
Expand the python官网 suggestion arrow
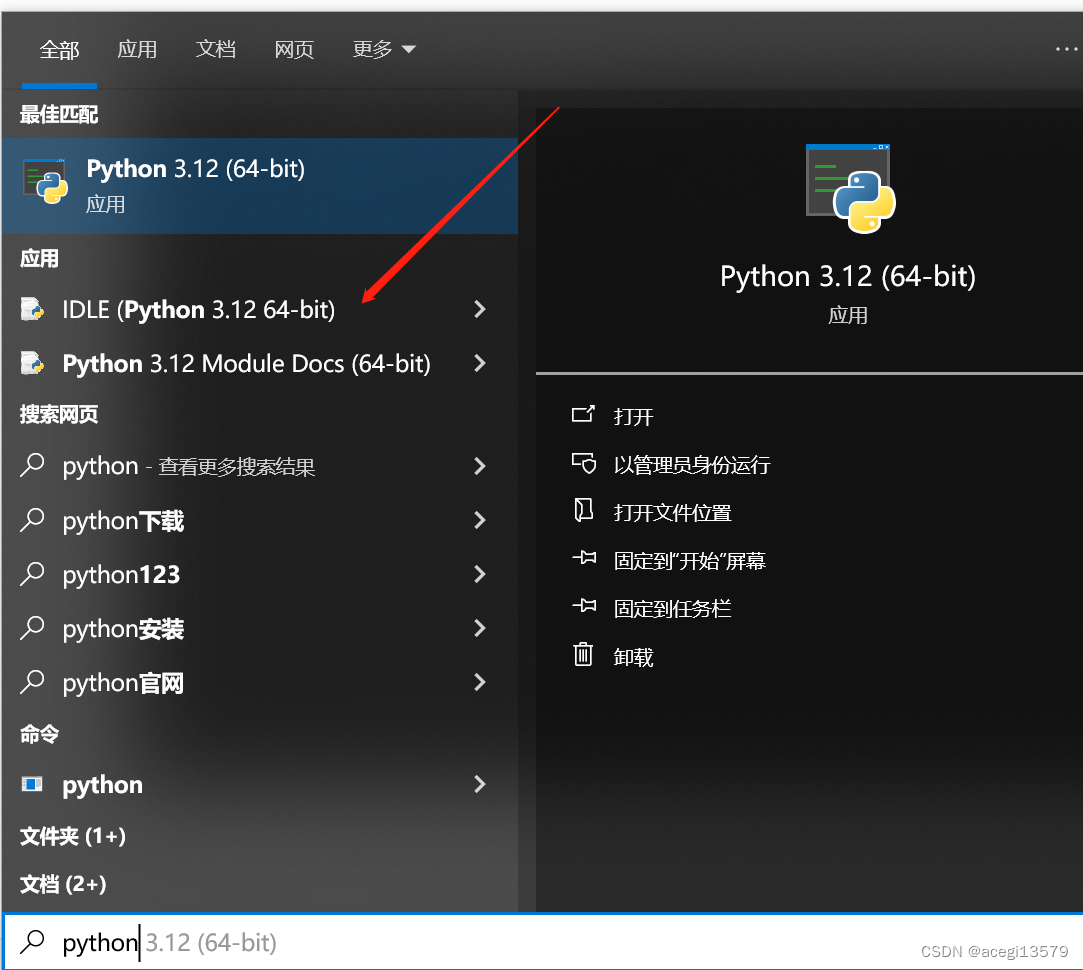(x=480, y=682)
